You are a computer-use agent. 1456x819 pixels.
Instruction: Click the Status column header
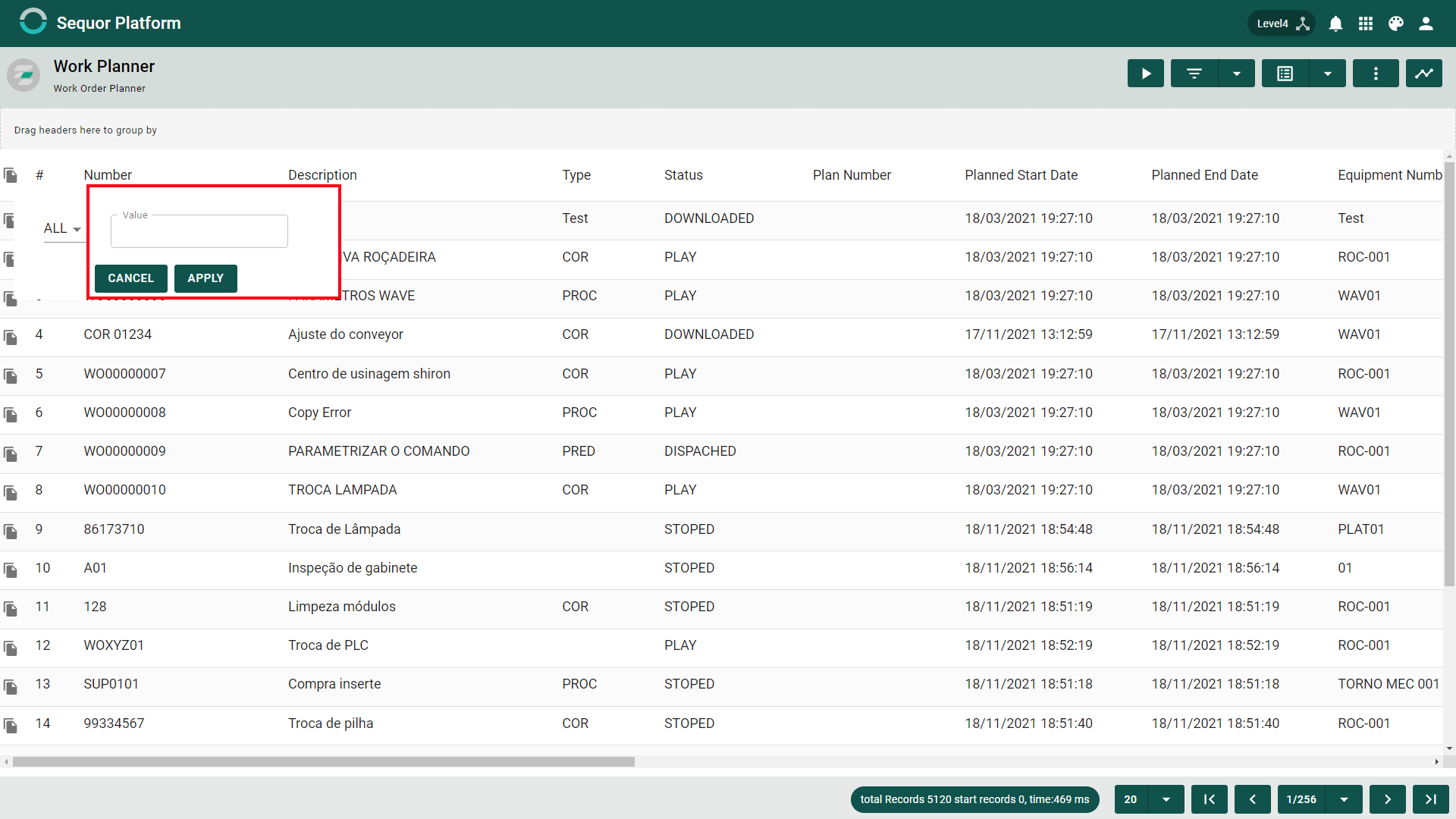point(683,175)
